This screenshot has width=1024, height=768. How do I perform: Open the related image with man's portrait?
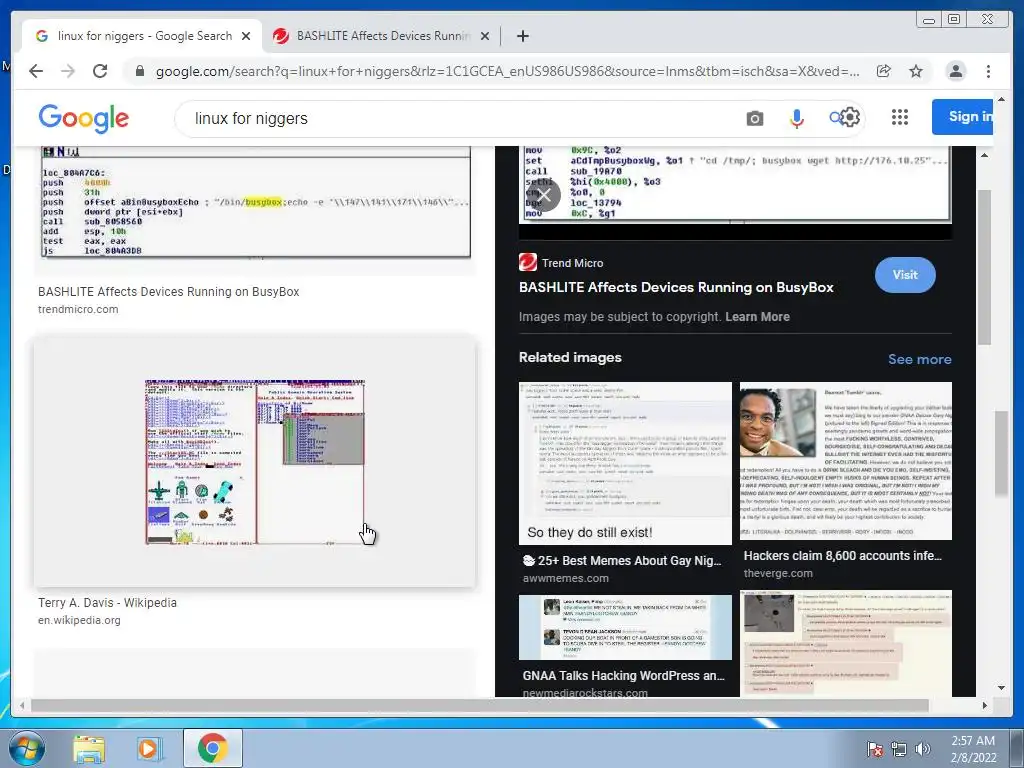(846, 461)
